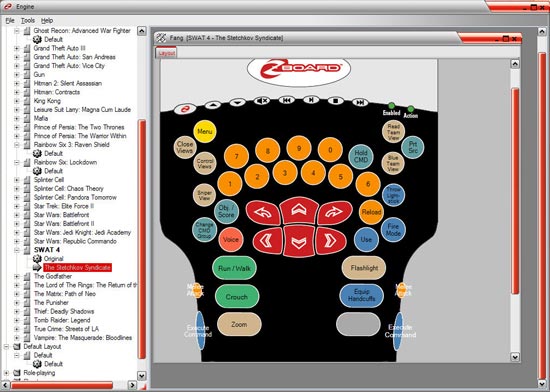Select the Change CMD Group key
The width and height of the screenshot is (550, 392).
click(204, 230)
